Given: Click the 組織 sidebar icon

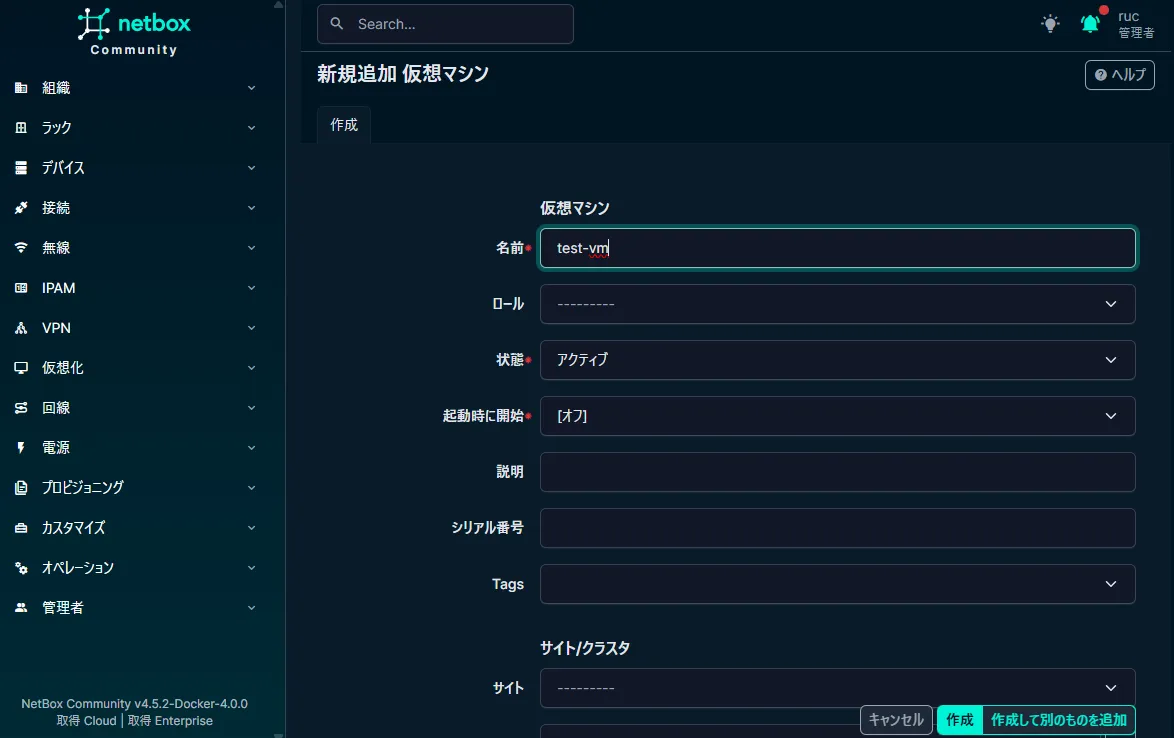Looking at the screenshot, I should pyautogui.click(x=21, y=88).
